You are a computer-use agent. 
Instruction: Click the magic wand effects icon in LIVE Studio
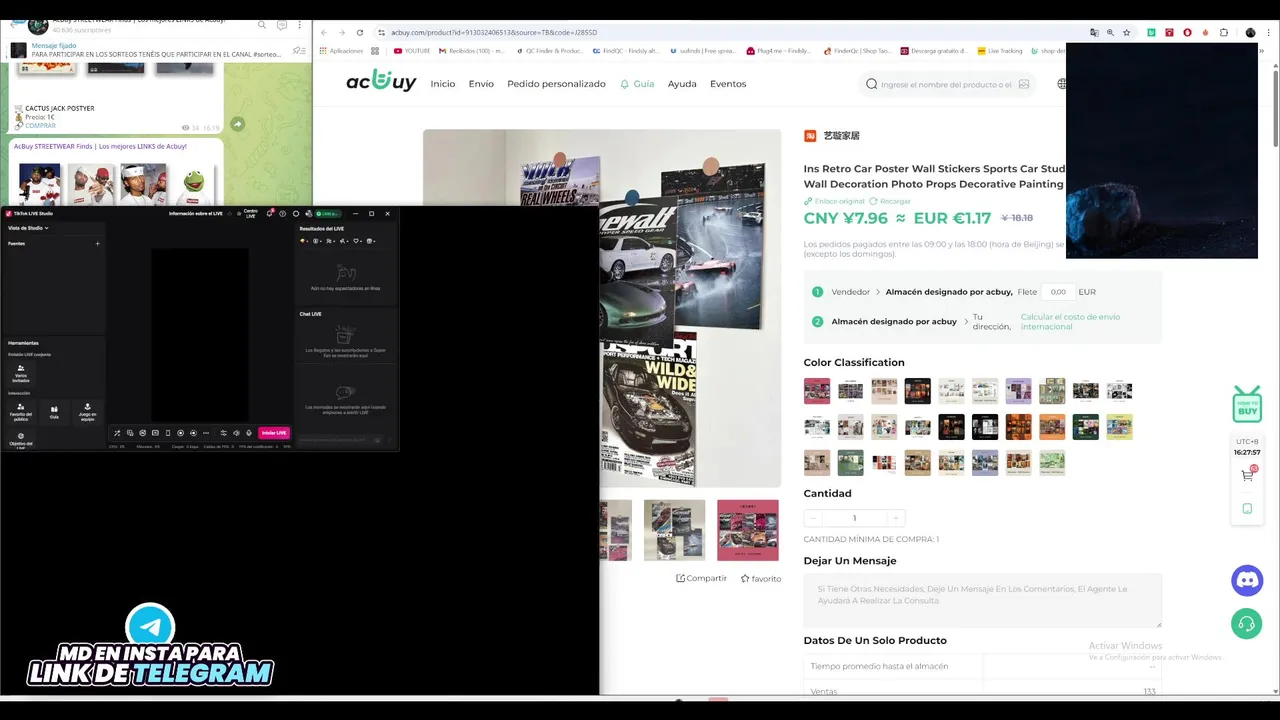[x=117, y=433]
